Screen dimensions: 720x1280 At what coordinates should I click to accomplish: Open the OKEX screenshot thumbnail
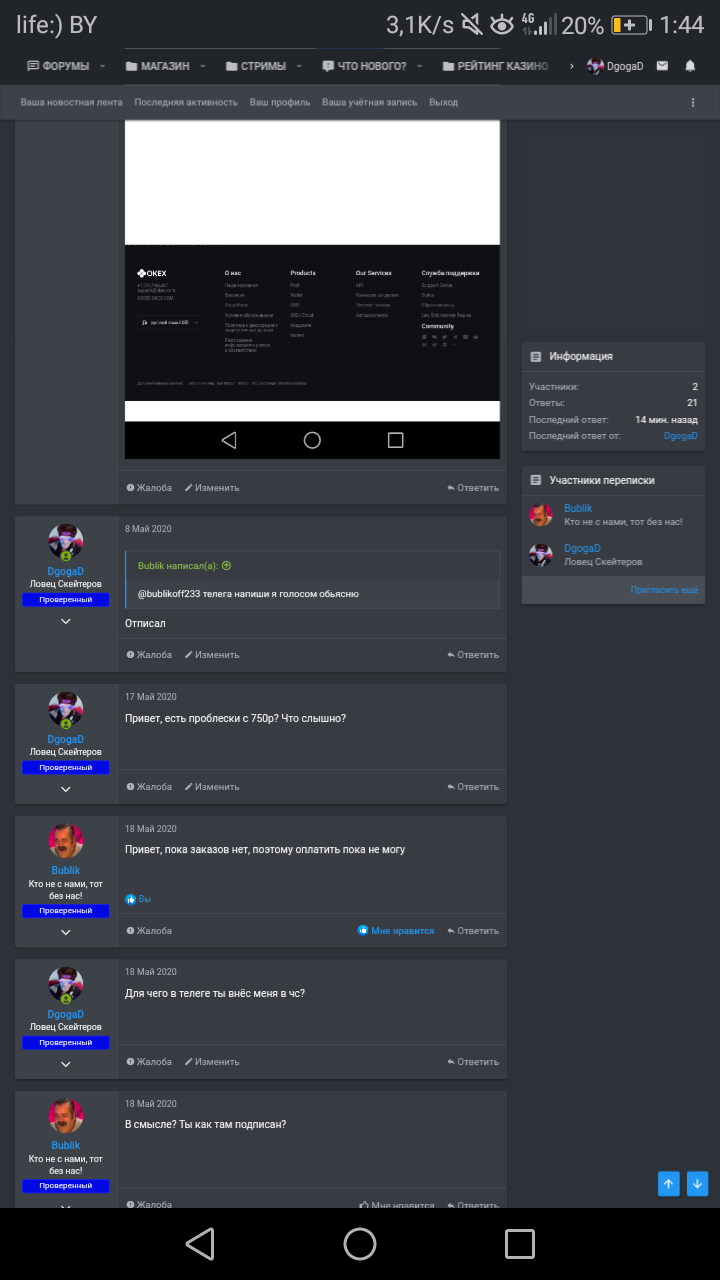[312, 289]
